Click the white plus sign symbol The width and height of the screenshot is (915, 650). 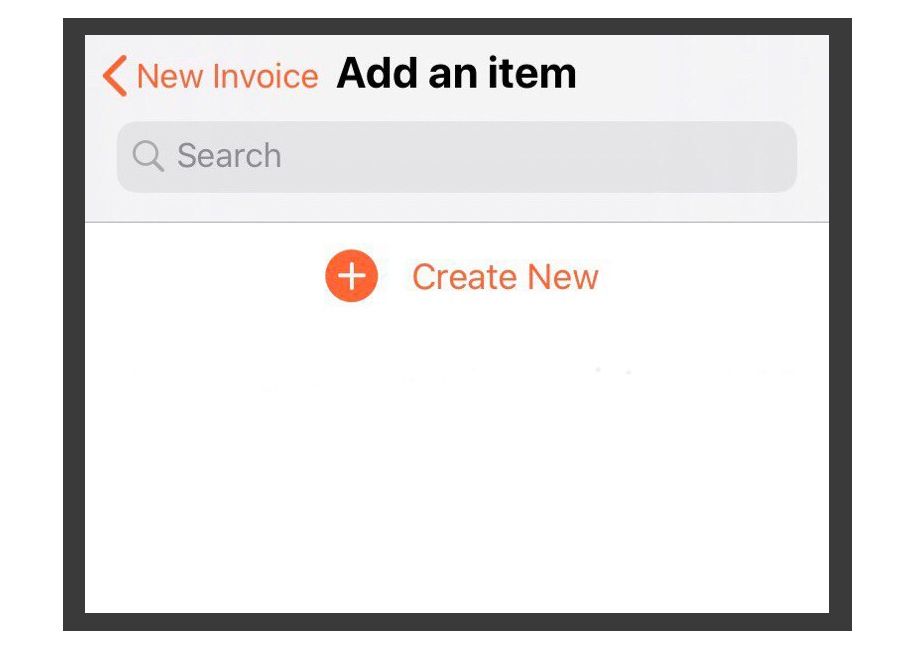[351, 276]
